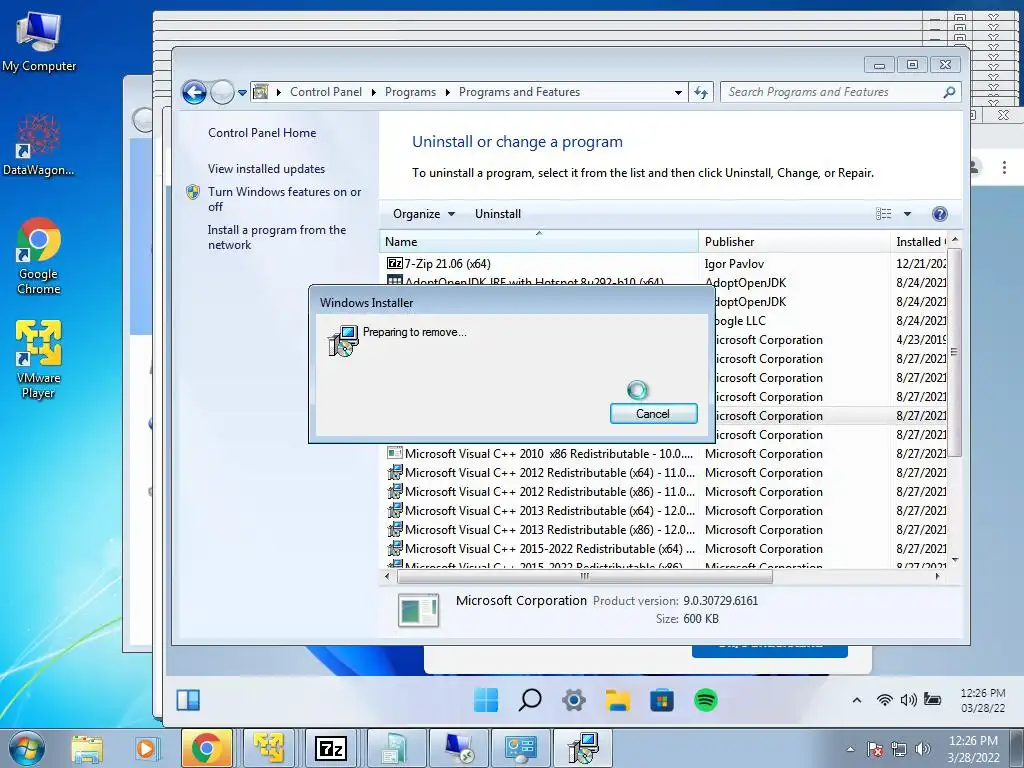The height and width of the screenshot is (768, 1024).
Task: Expand Windows 11 tray overflow chevron
Action: 857,700
